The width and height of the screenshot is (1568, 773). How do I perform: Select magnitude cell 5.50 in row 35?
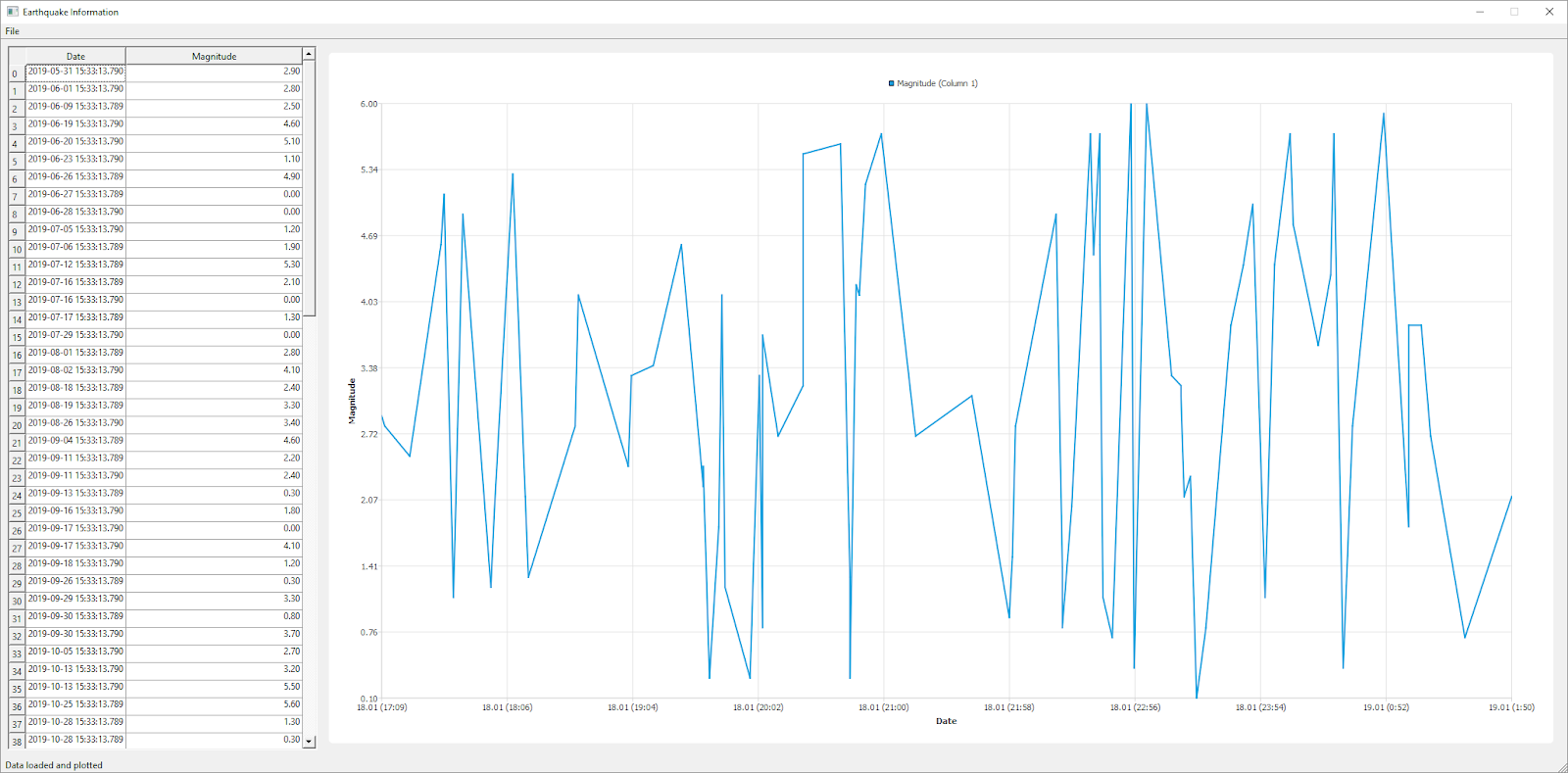click(214, 687)
